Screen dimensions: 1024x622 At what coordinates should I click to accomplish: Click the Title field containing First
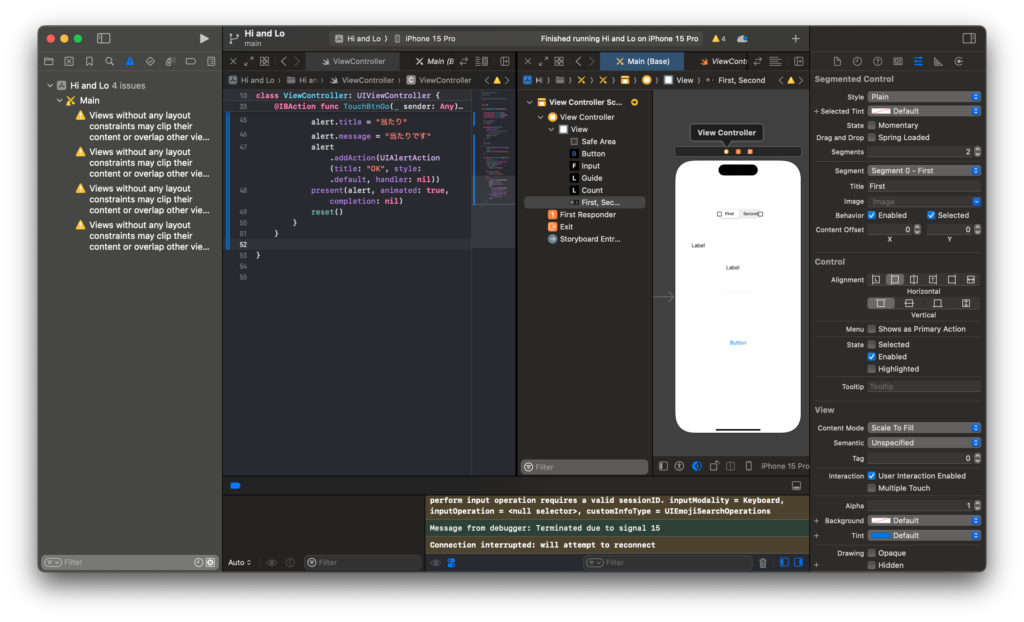tap(924, 186)
